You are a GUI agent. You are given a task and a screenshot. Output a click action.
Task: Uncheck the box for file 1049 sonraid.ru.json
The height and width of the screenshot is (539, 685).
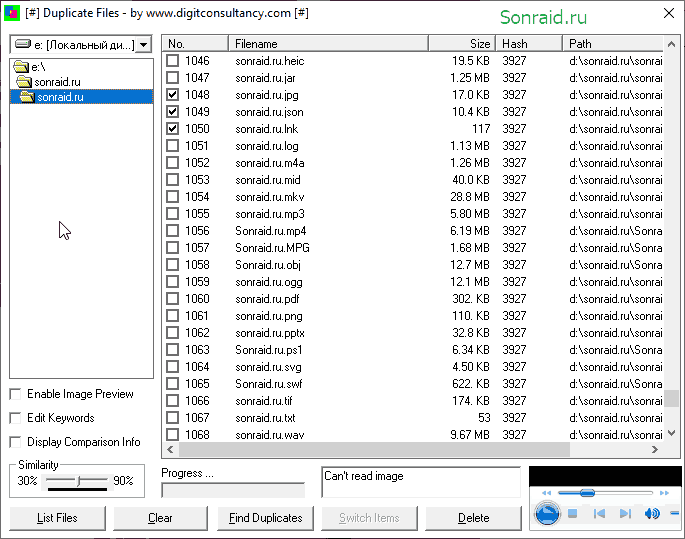pyautogui.click(x=173, y=111)
